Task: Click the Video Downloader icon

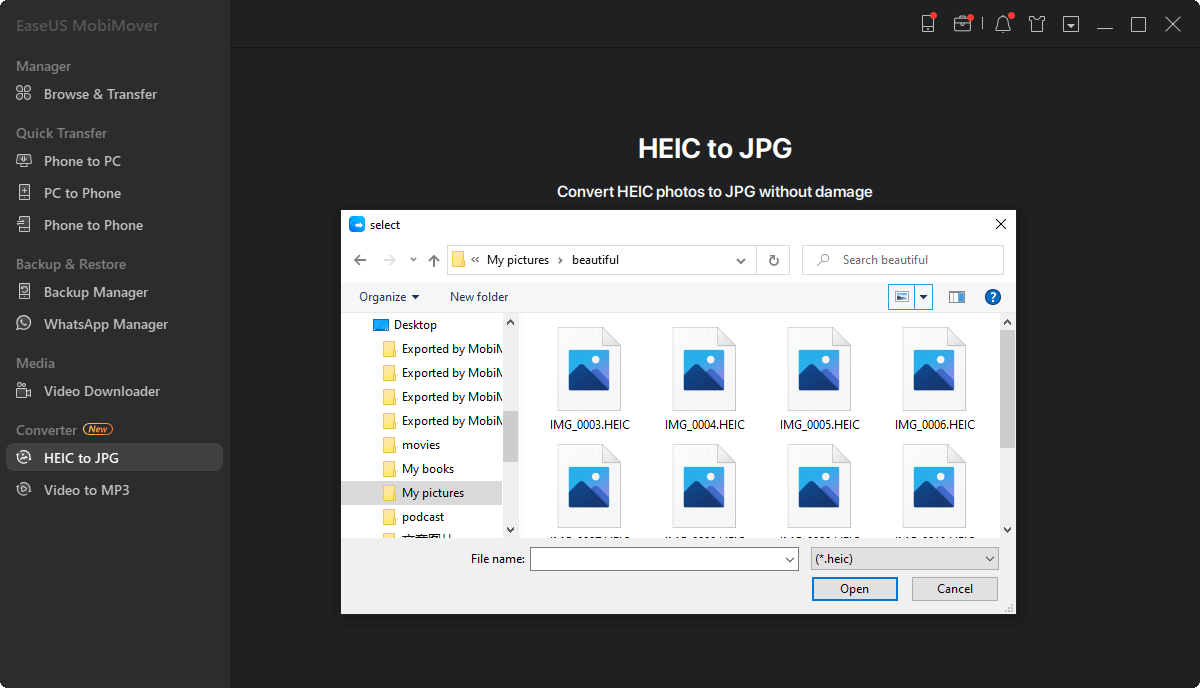Action: [24, 391]
